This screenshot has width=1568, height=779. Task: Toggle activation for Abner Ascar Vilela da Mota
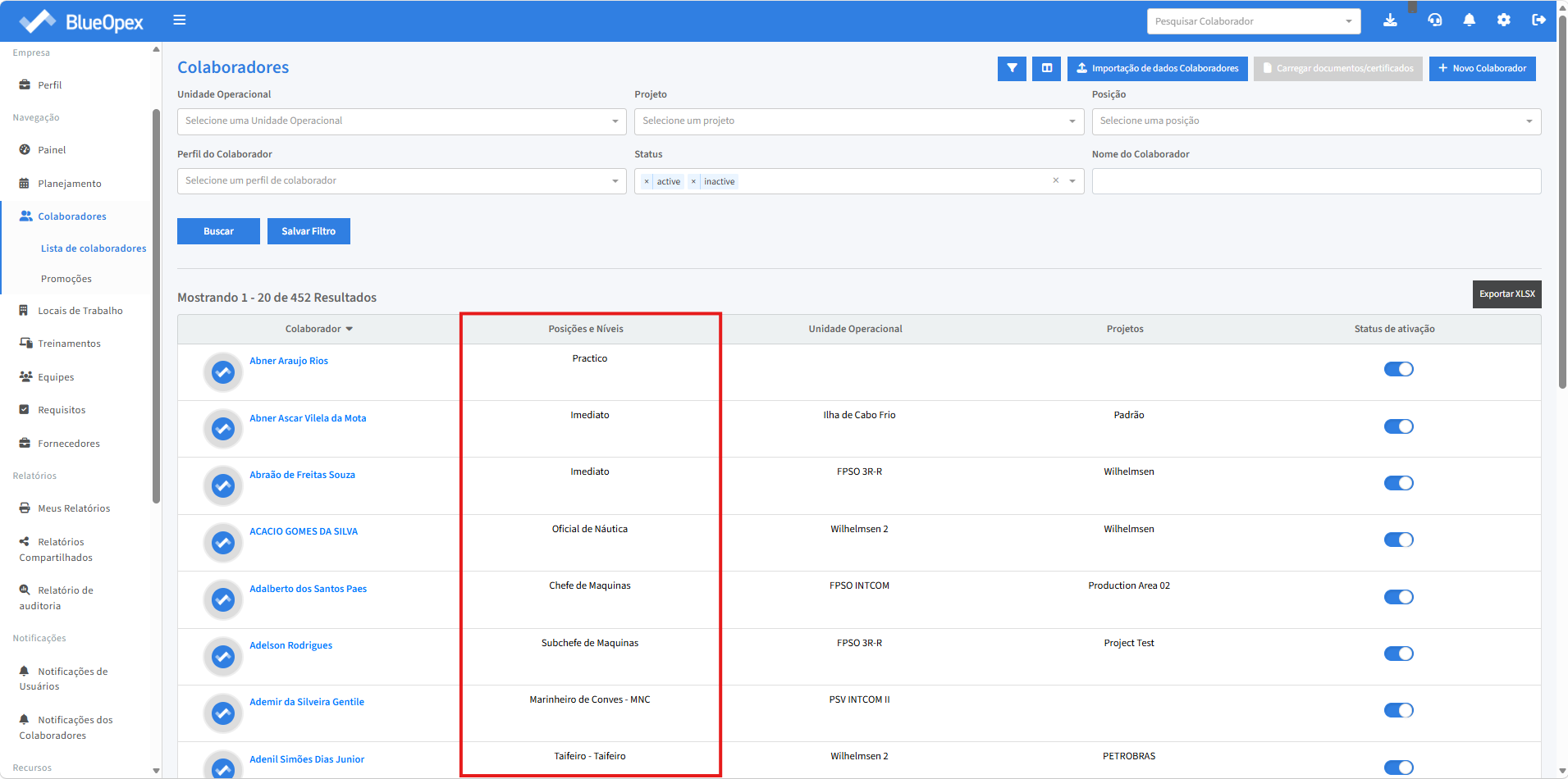pyautogui.click(x=1399, y=426)
